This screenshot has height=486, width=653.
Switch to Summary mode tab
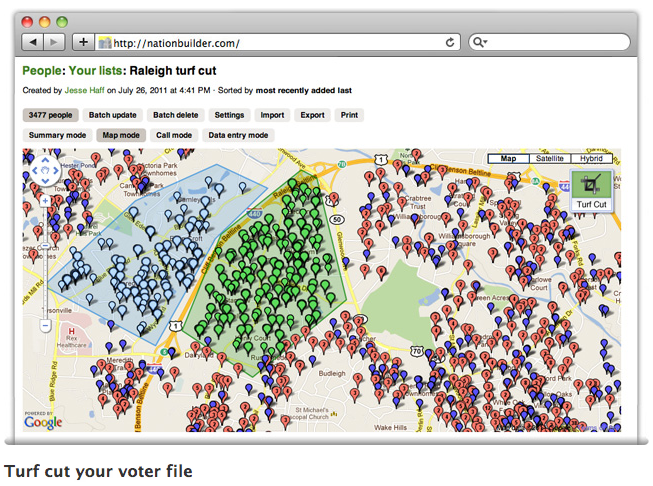[x=57, y=134]
